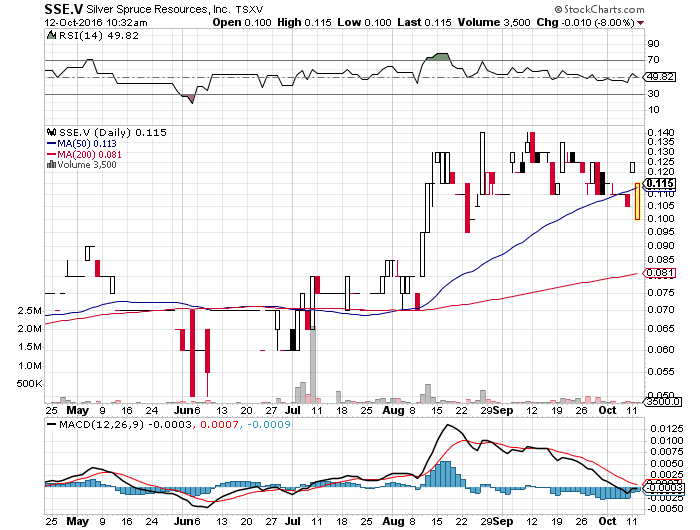Click the yellow highlighted latest candlestick
Screen dimensions: 700x530
pos(637,198)
